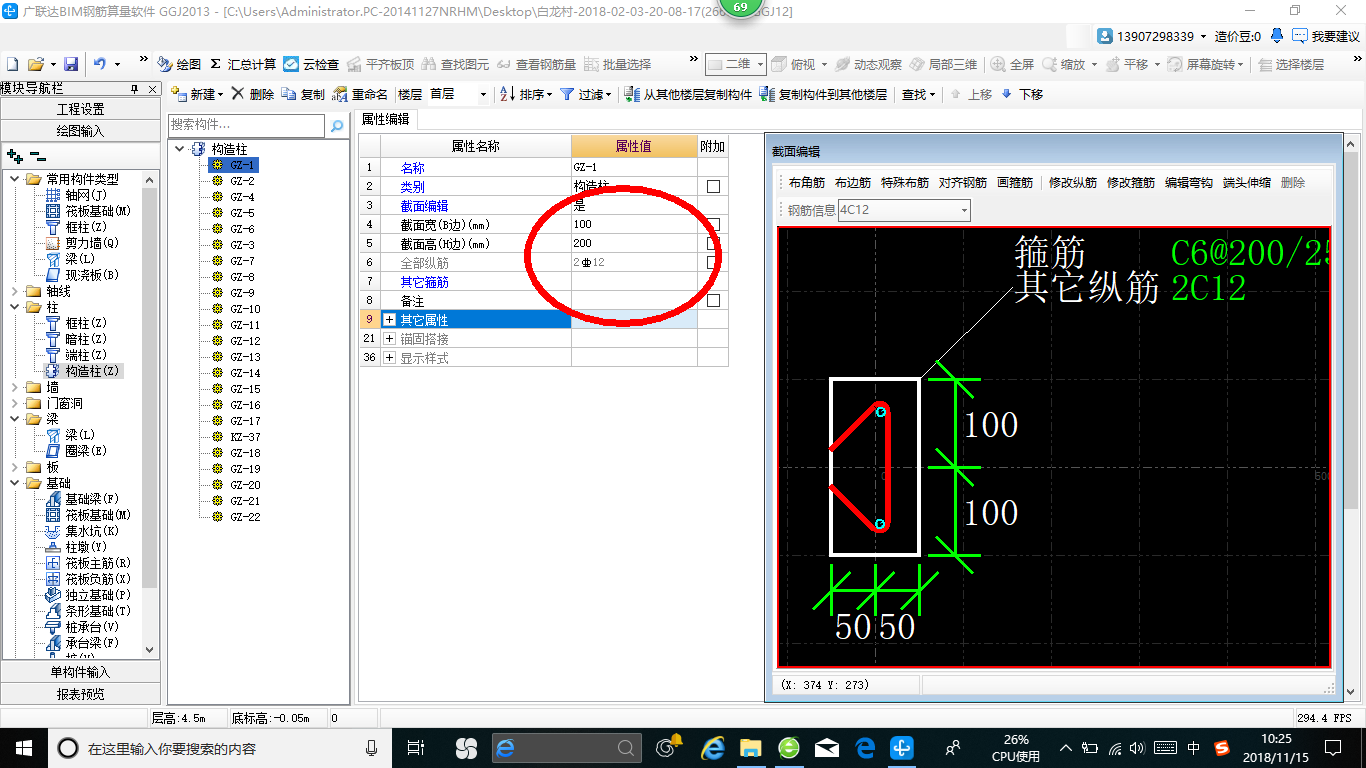Screen dimensions: 1366x768
Task: Expand the 轴线 folder
Action: point(14,291)
